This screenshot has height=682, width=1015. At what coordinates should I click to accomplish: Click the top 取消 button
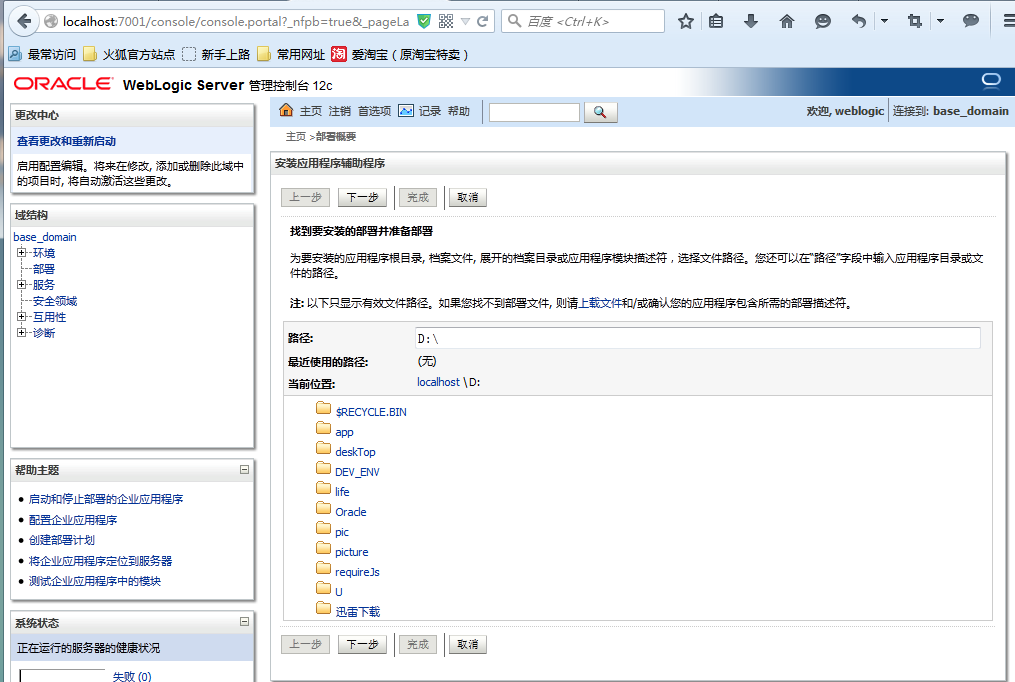[467, 197]
